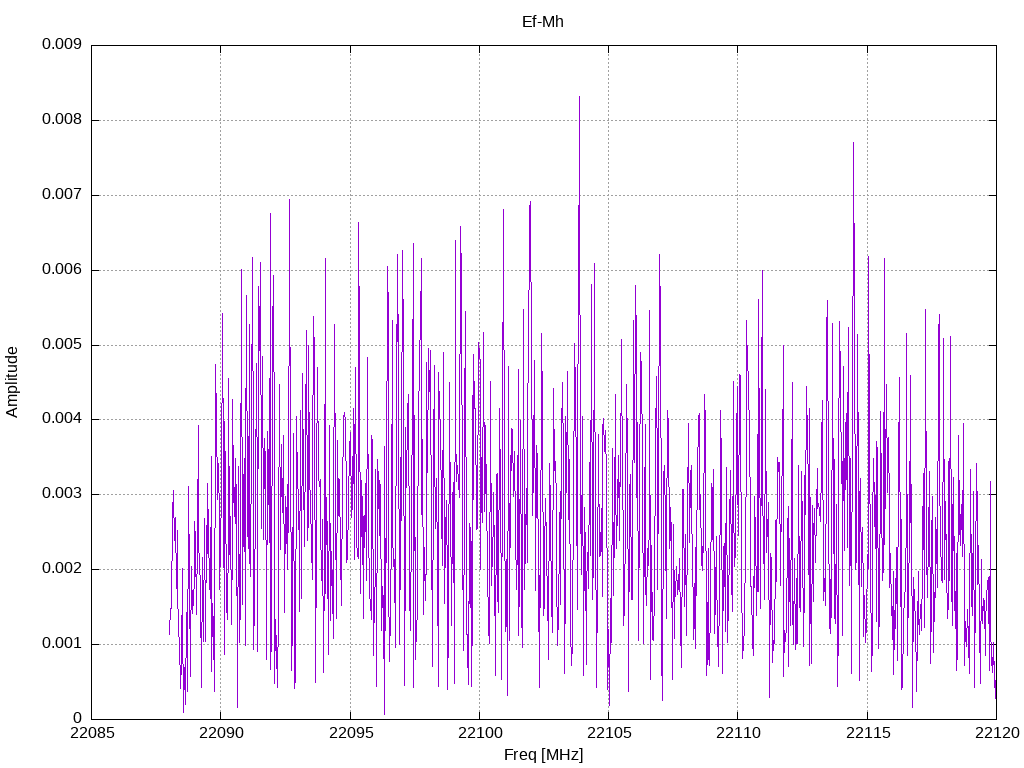The height and width of the screenshot is (768, 1024).
Task: Select the Freq [MHz] x-axis label
Action: click(x=543, y=754)
